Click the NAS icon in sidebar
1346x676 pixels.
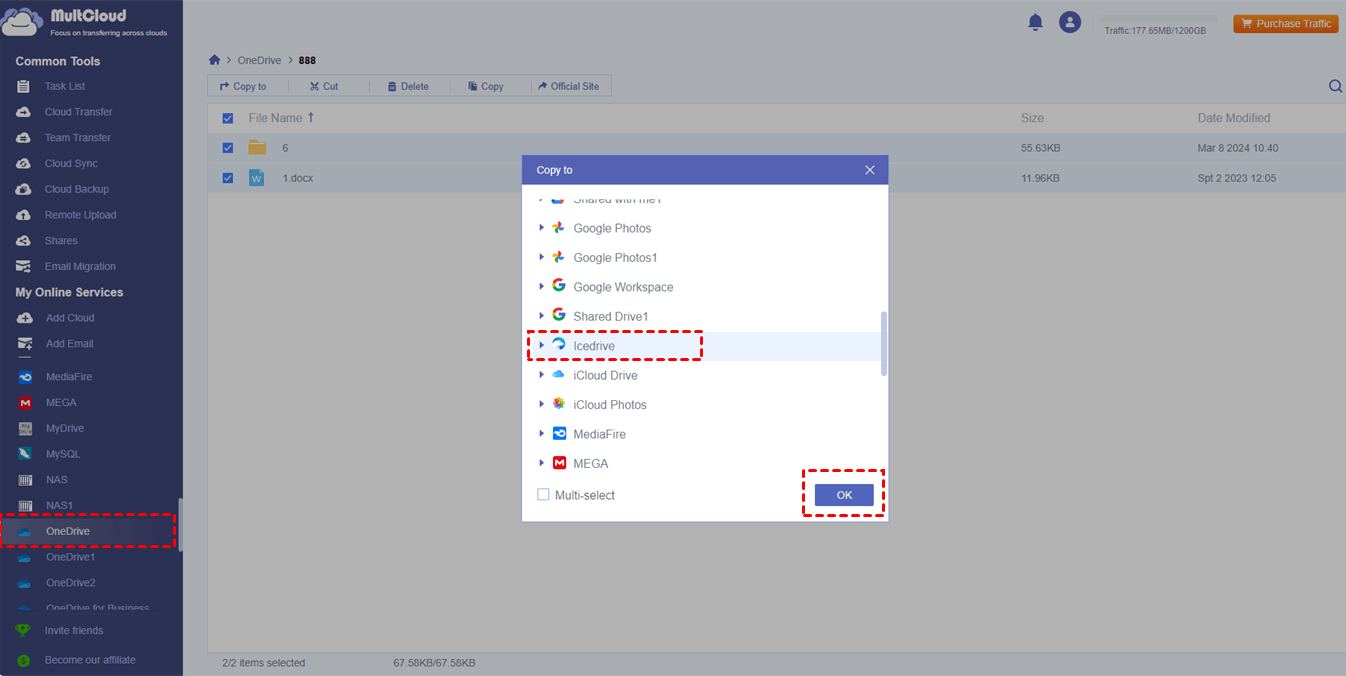(25, 480)
